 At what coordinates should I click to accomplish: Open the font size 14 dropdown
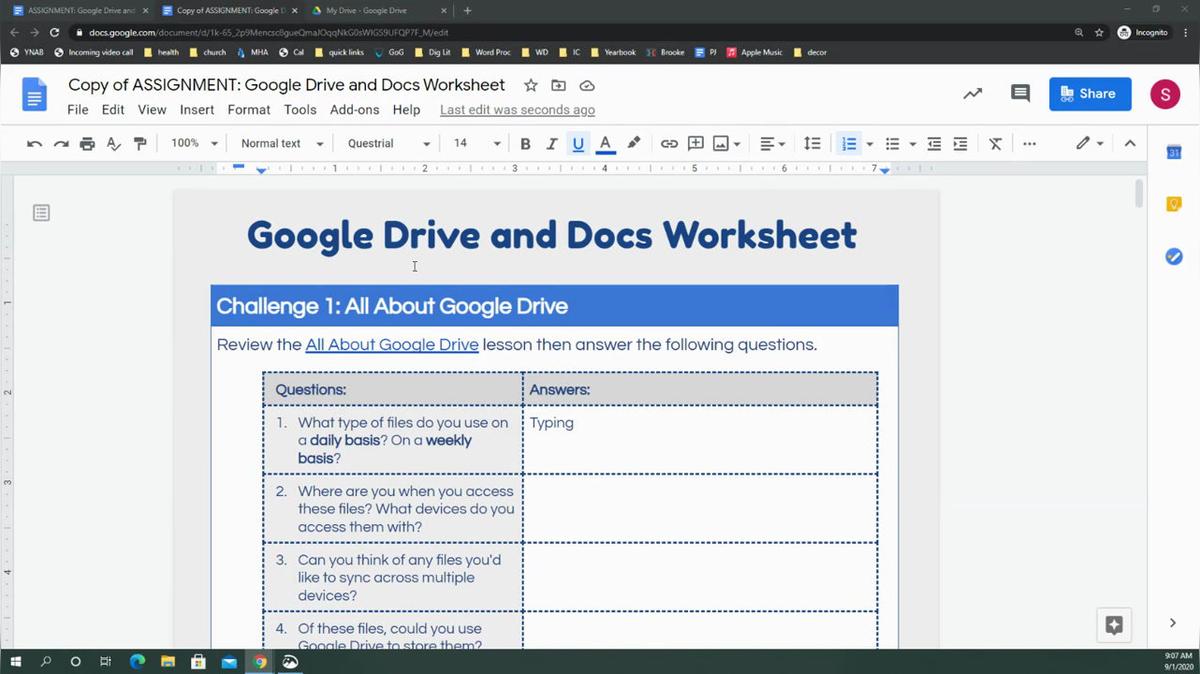coord(476,144)
